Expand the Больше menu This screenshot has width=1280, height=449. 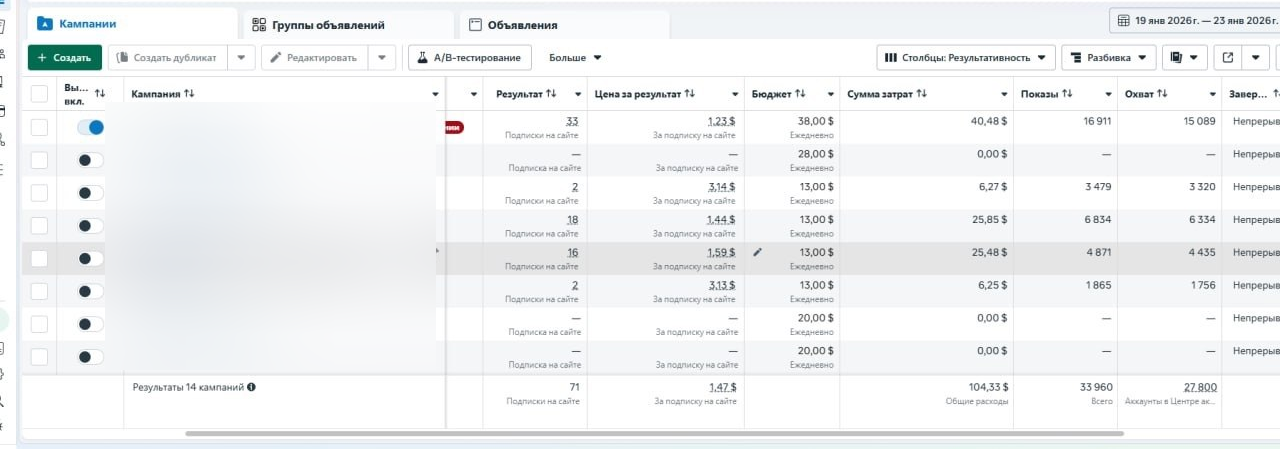click(x=575, y=58)
